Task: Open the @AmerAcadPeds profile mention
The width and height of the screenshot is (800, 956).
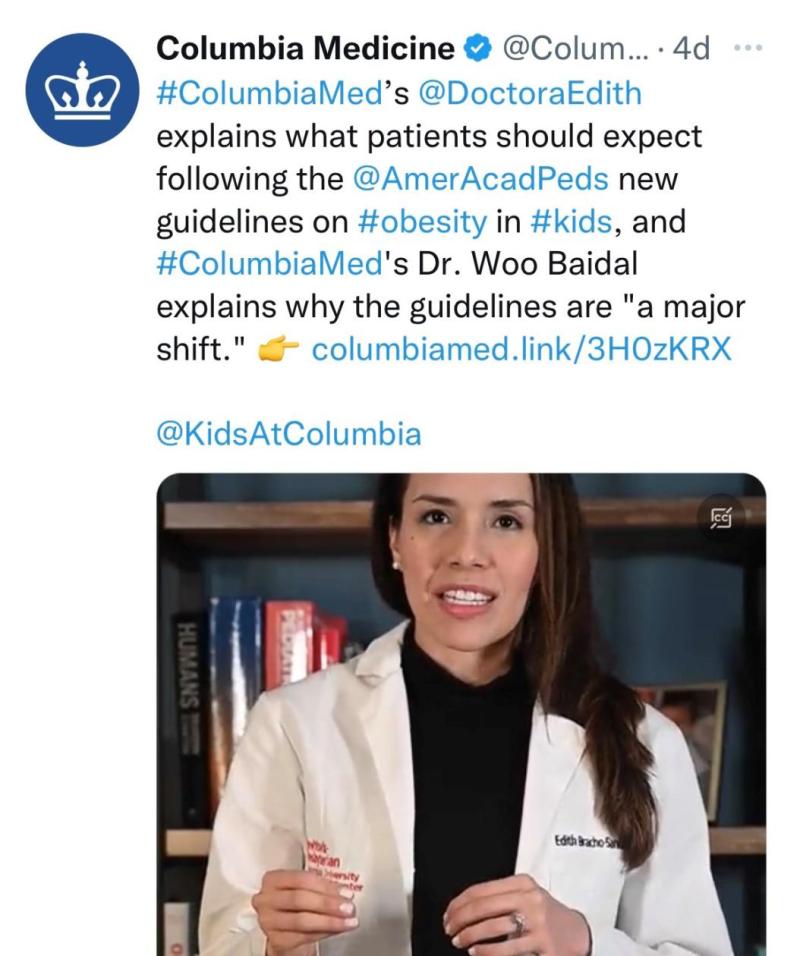Action: 480,179
